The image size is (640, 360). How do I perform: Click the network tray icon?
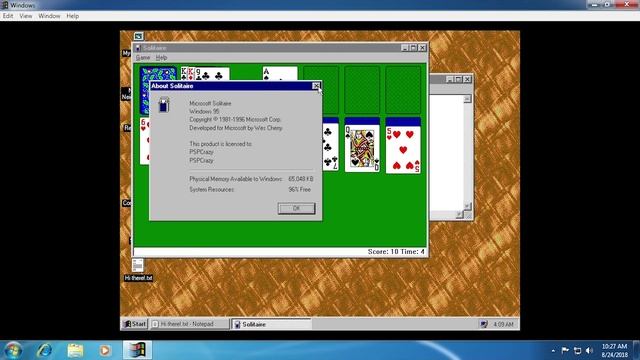[x=578, y=351]
